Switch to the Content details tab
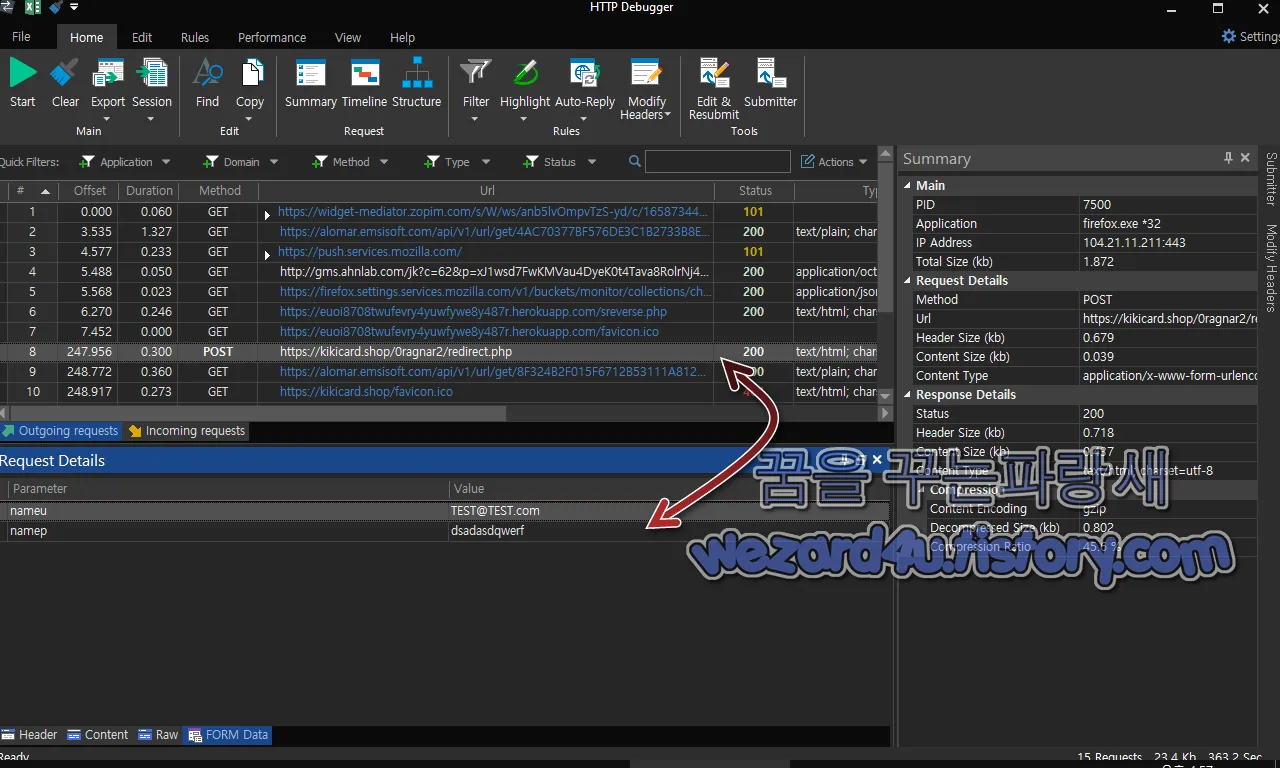The height and width of the screenshot is (768, 1280). point(97,734)
